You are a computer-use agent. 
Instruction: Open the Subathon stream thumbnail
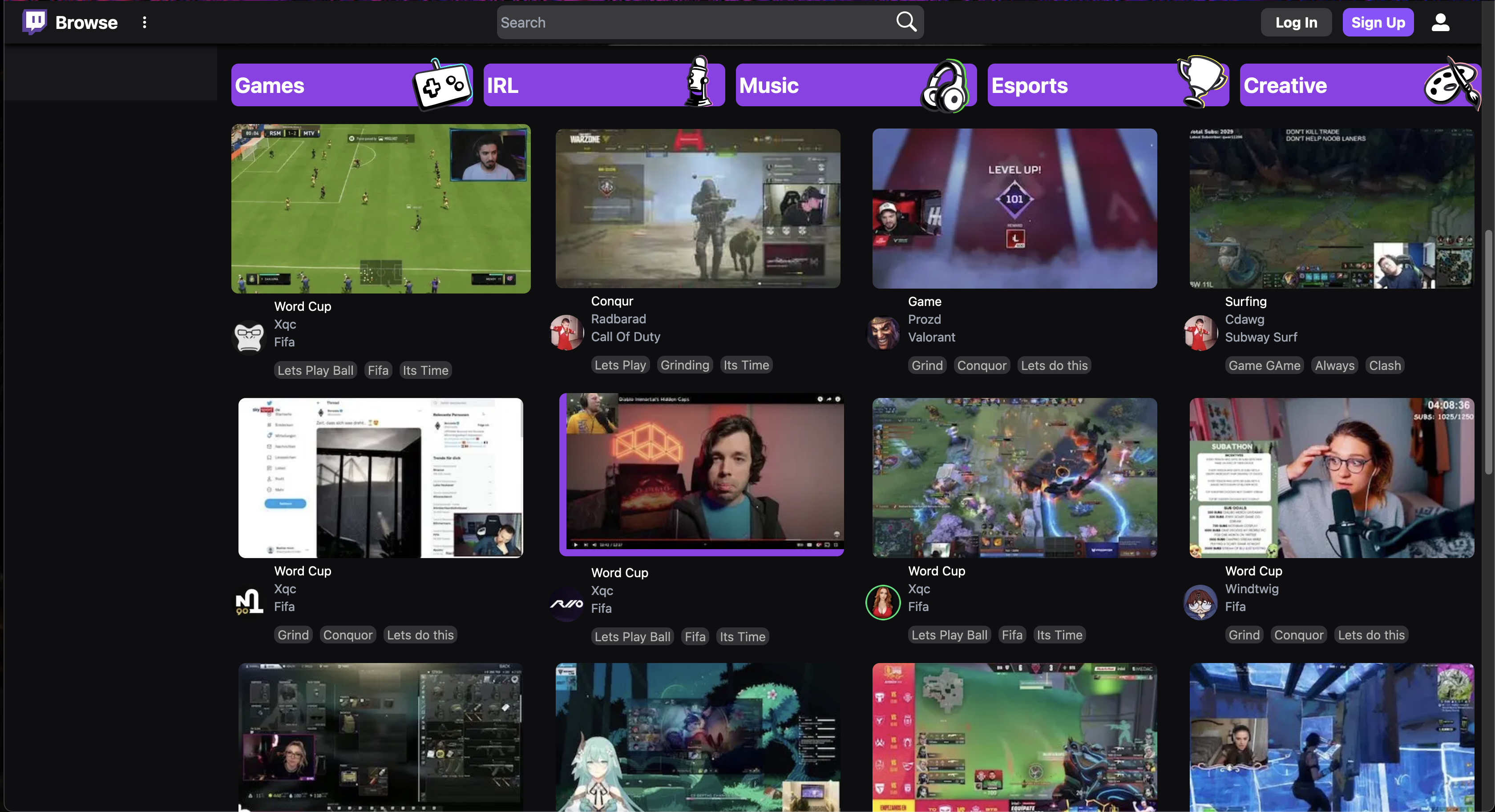[1331, 477]
